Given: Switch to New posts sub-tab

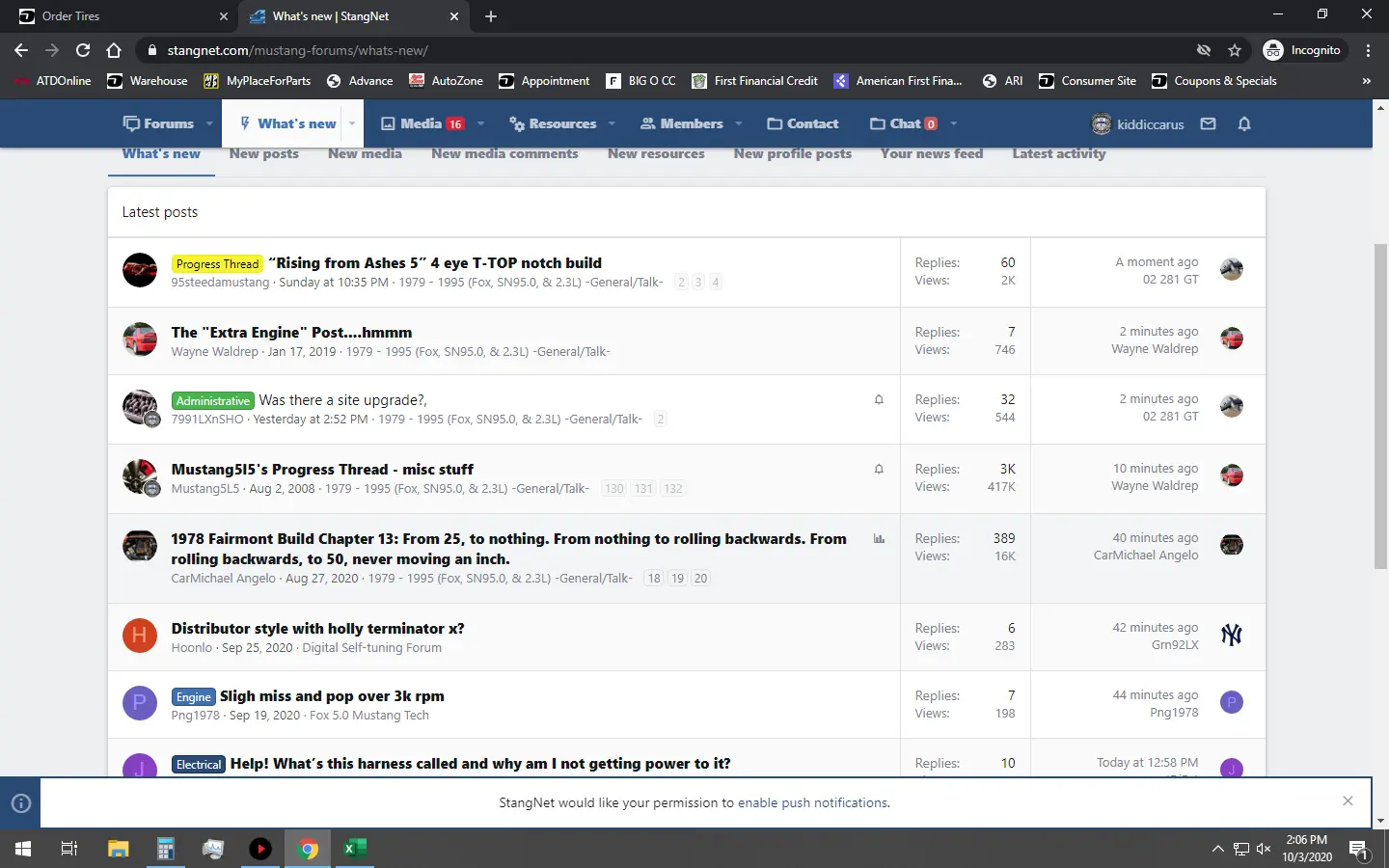Looking at the screenshot, I should (264, 154).
